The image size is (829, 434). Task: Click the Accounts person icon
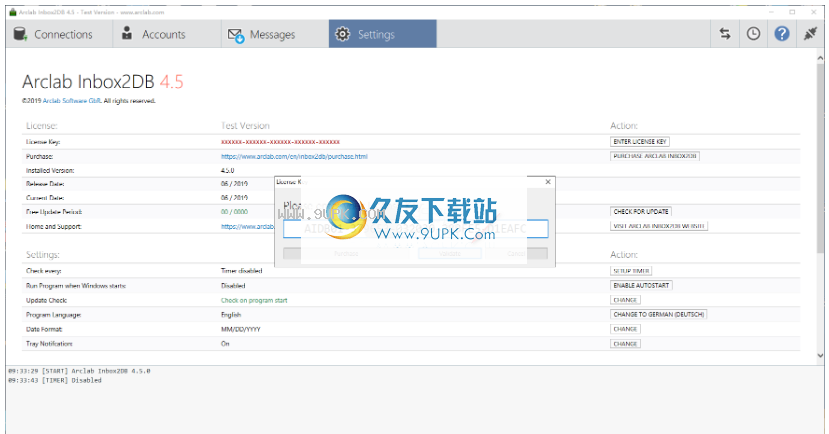coord(127,33)
